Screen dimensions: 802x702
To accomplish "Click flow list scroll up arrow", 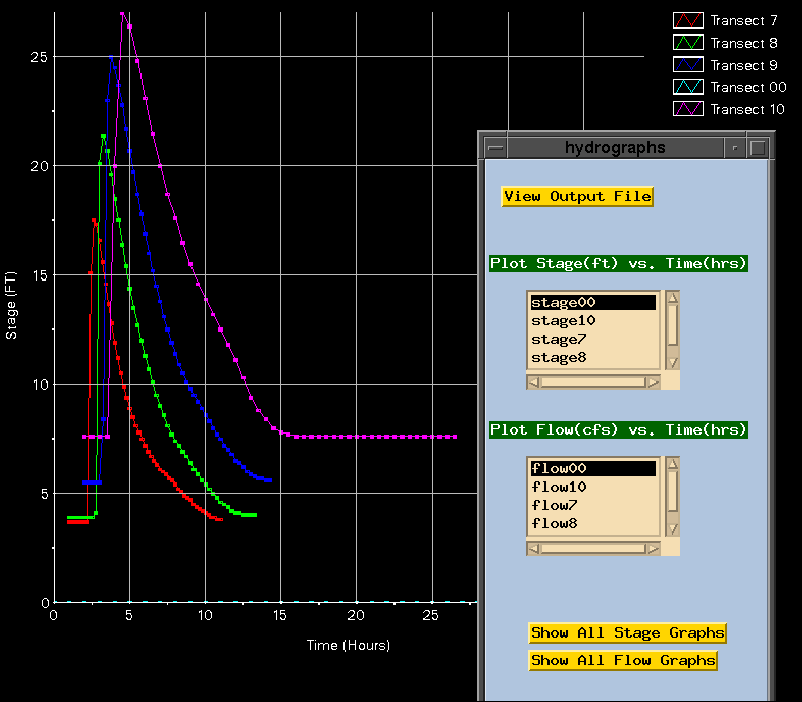I will click(673, 464).
